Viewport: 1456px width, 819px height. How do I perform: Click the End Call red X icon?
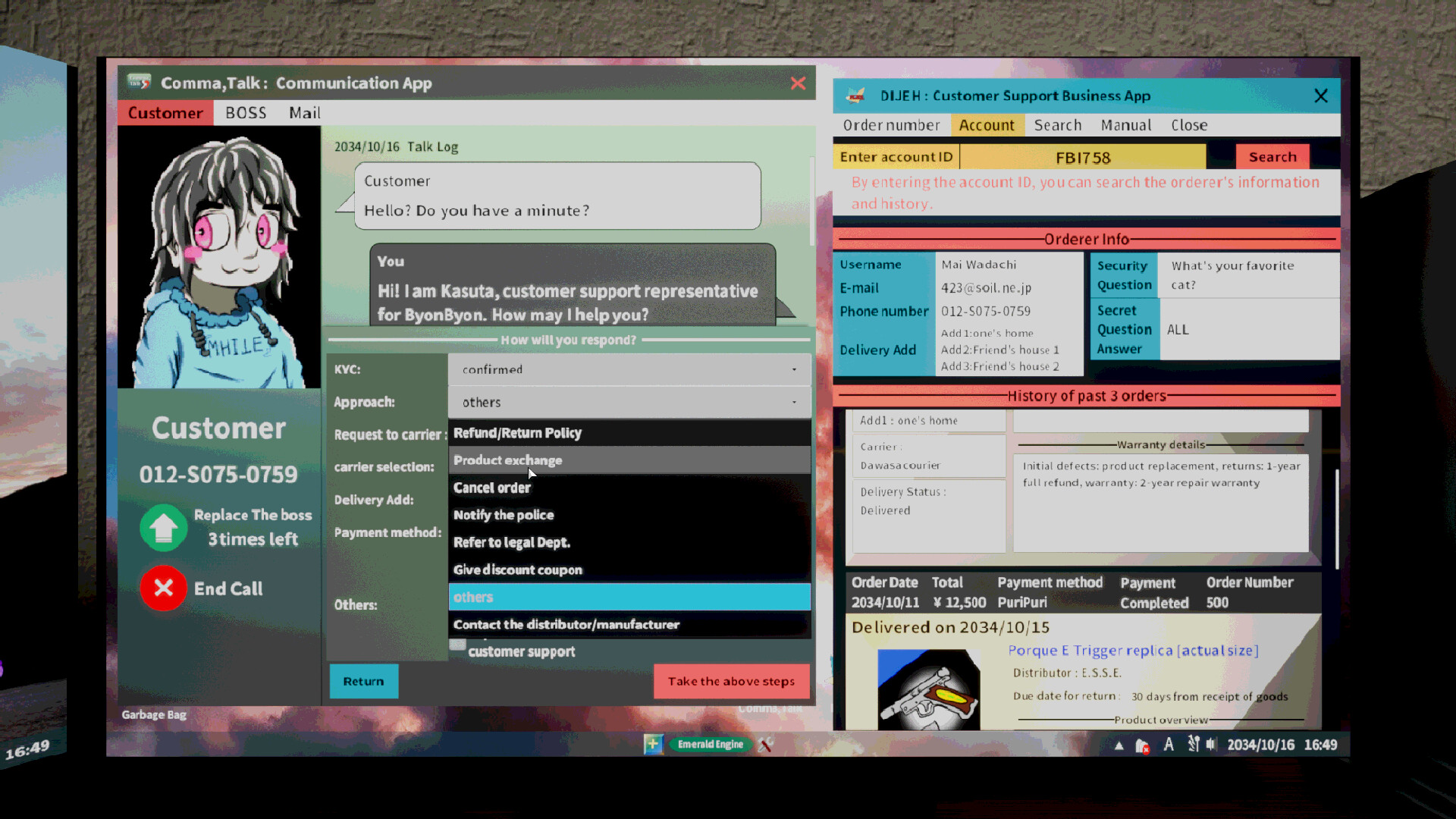163,588
